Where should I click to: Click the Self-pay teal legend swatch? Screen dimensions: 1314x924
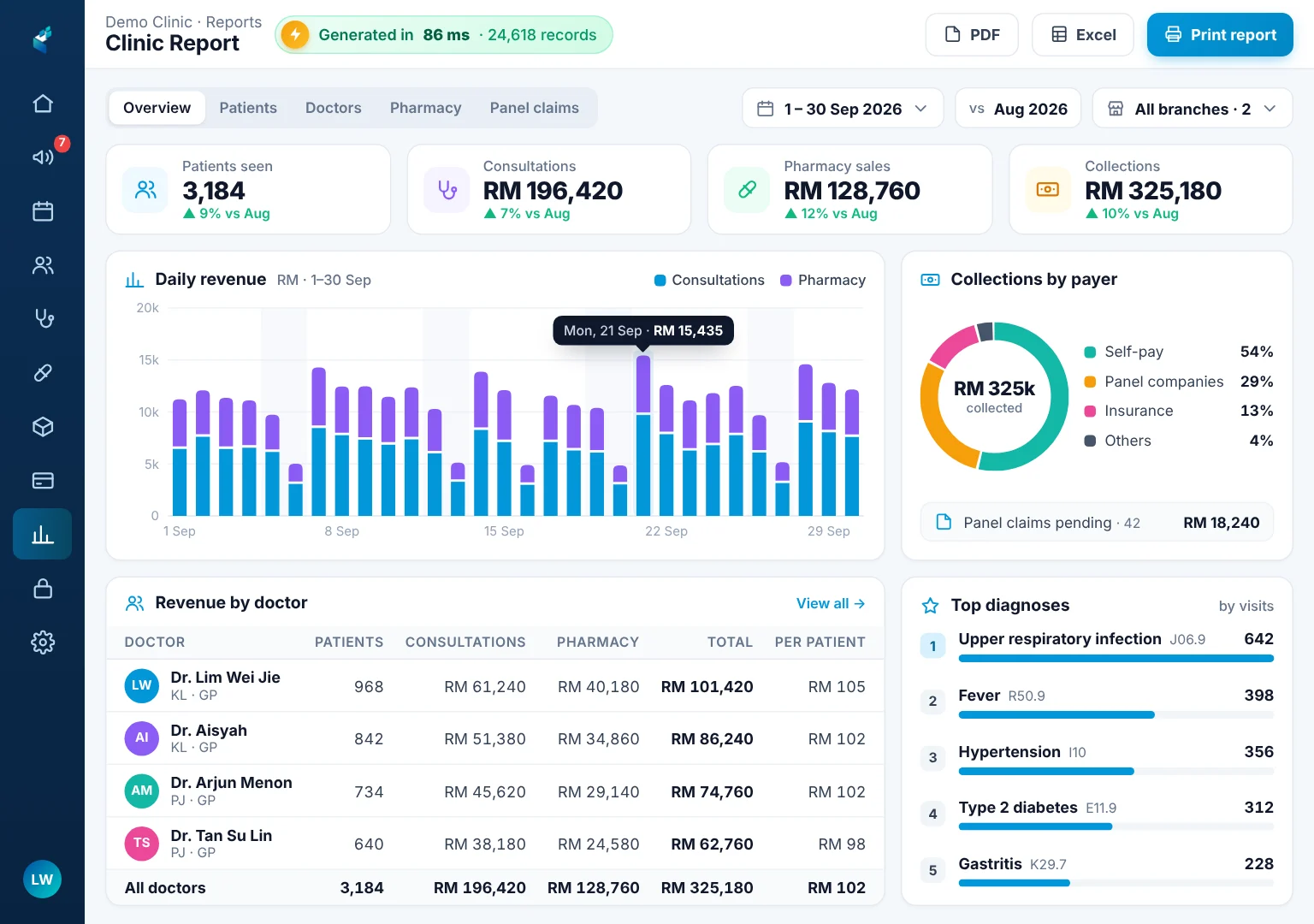point(1090,352)
